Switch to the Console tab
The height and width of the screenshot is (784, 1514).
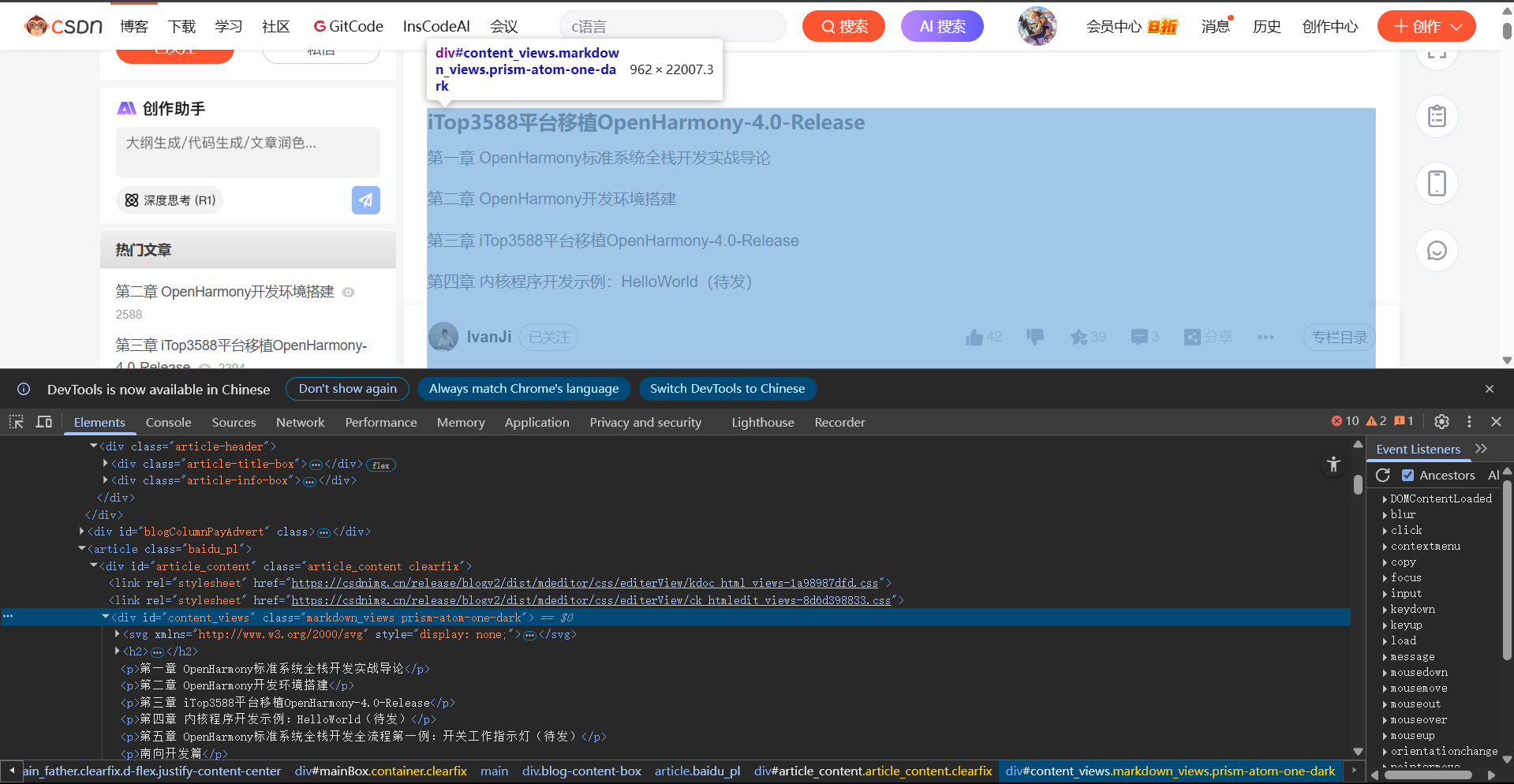click(x=168, y=422)
